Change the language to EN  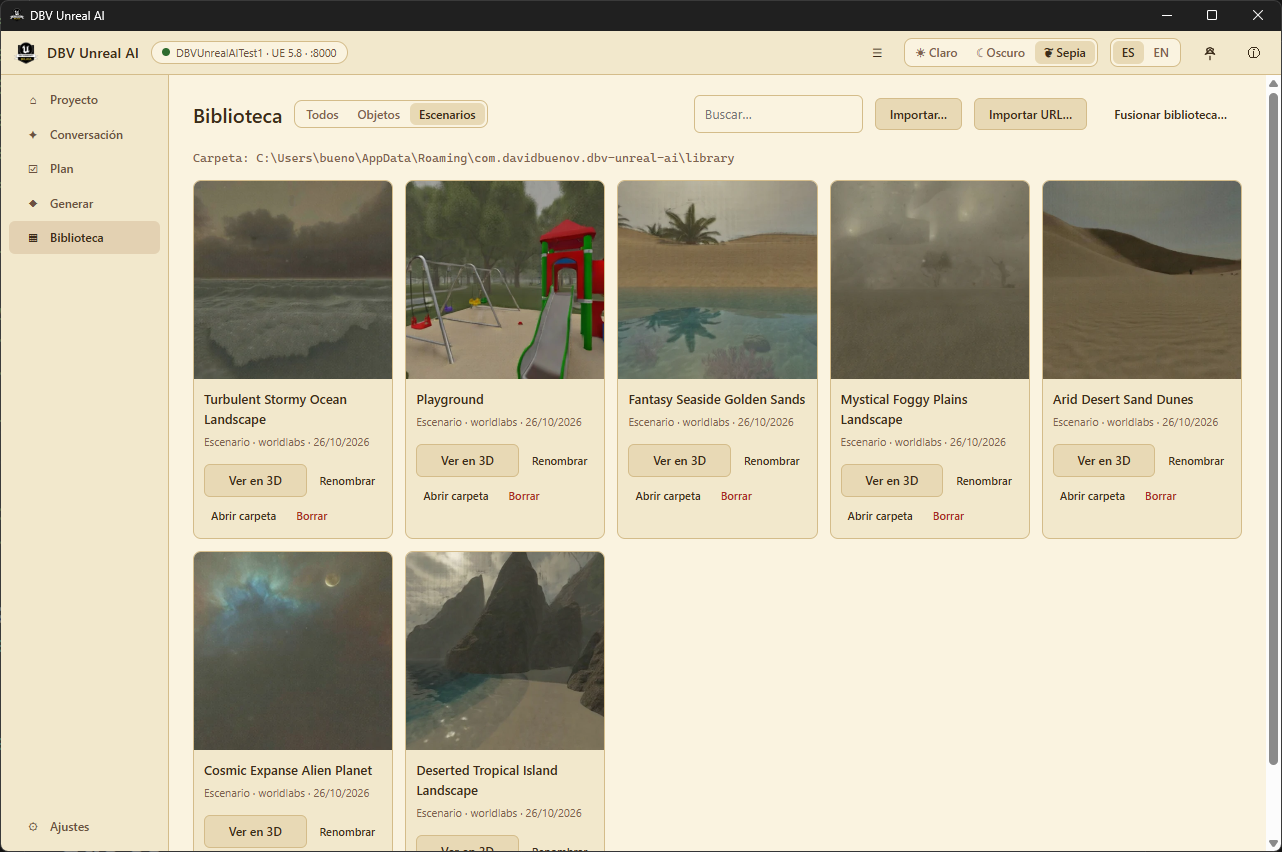click(x=1161, y=53)
